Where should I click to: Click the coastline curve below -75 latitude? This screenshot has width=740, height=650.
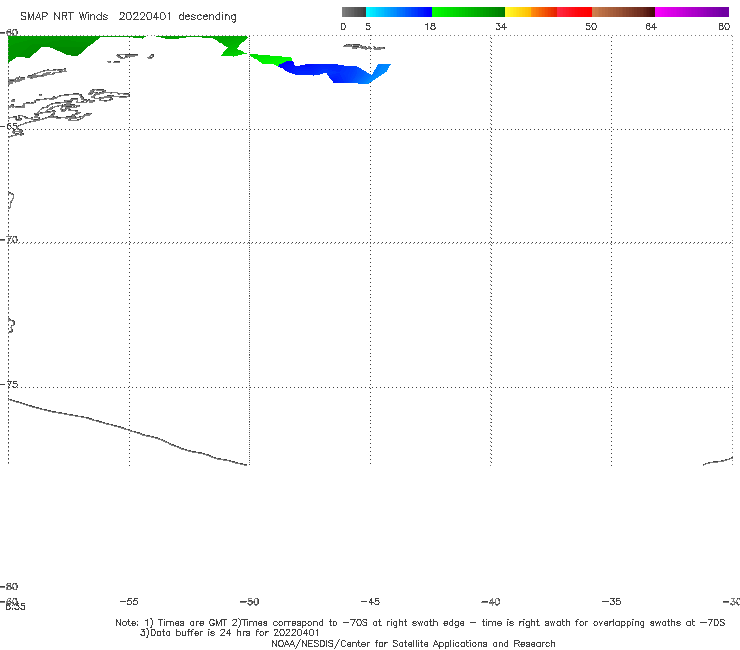[127, 430]
